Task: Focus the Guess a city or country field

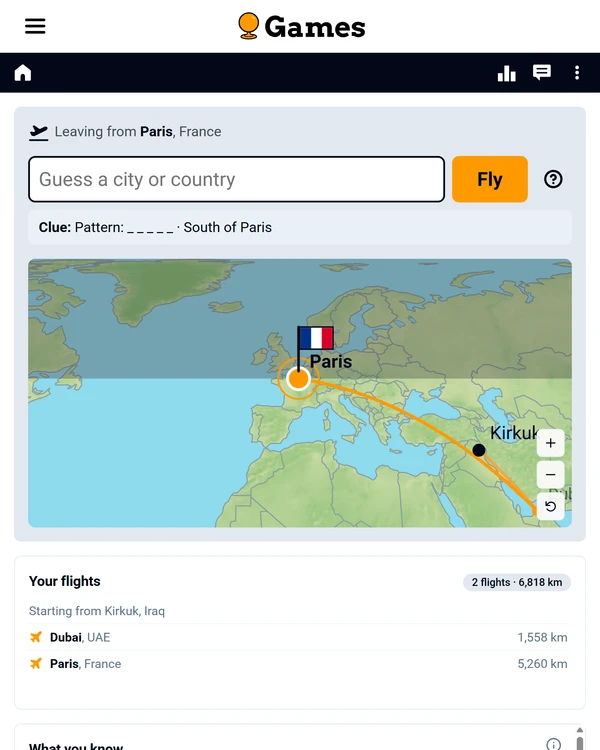Action: click(x=236, y=179)
